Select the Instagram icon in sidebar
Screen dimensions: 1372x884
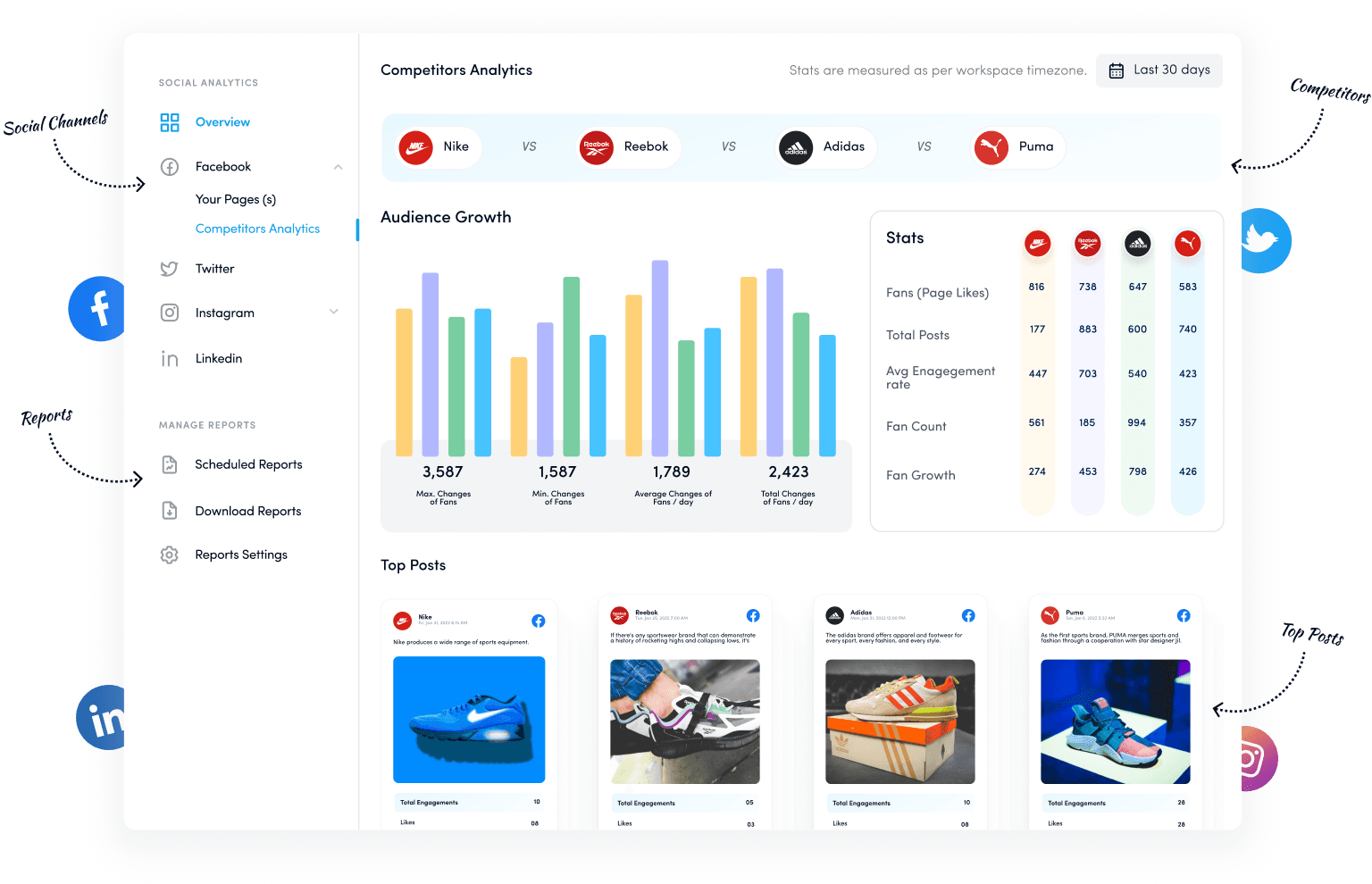(170, 313)
